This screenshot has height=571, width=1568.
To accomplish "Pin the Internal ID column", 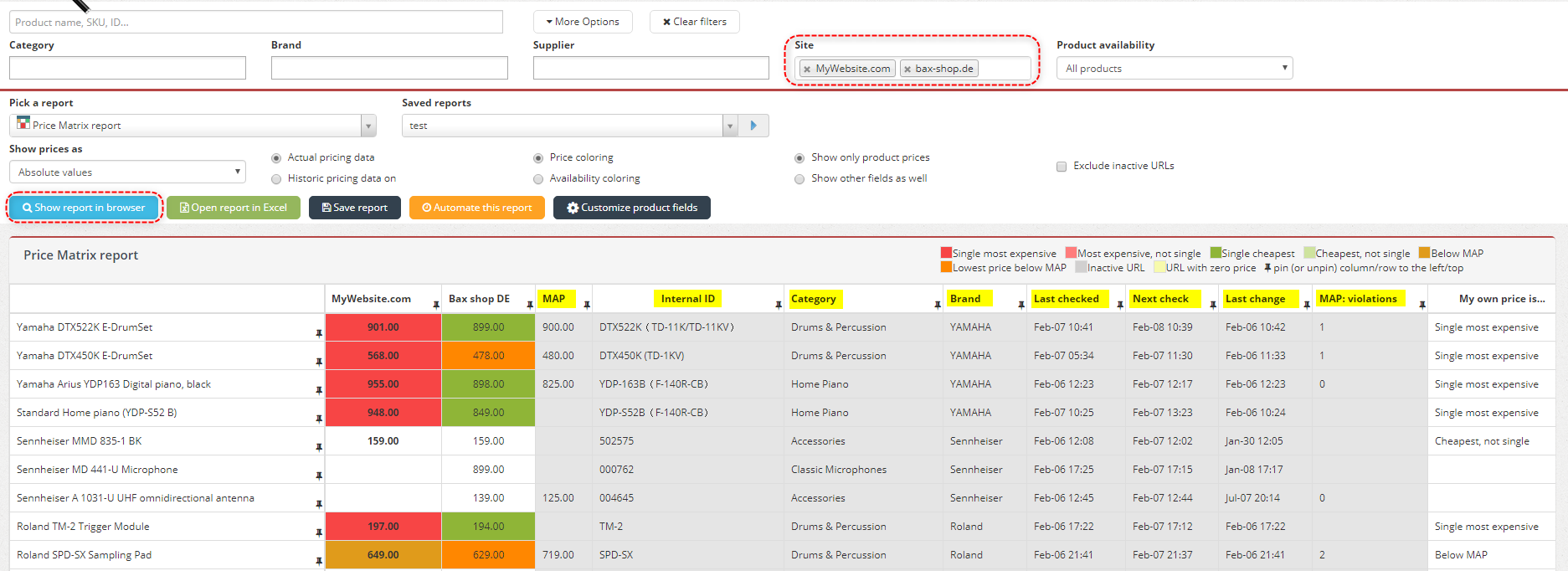I will click(779, 305).
